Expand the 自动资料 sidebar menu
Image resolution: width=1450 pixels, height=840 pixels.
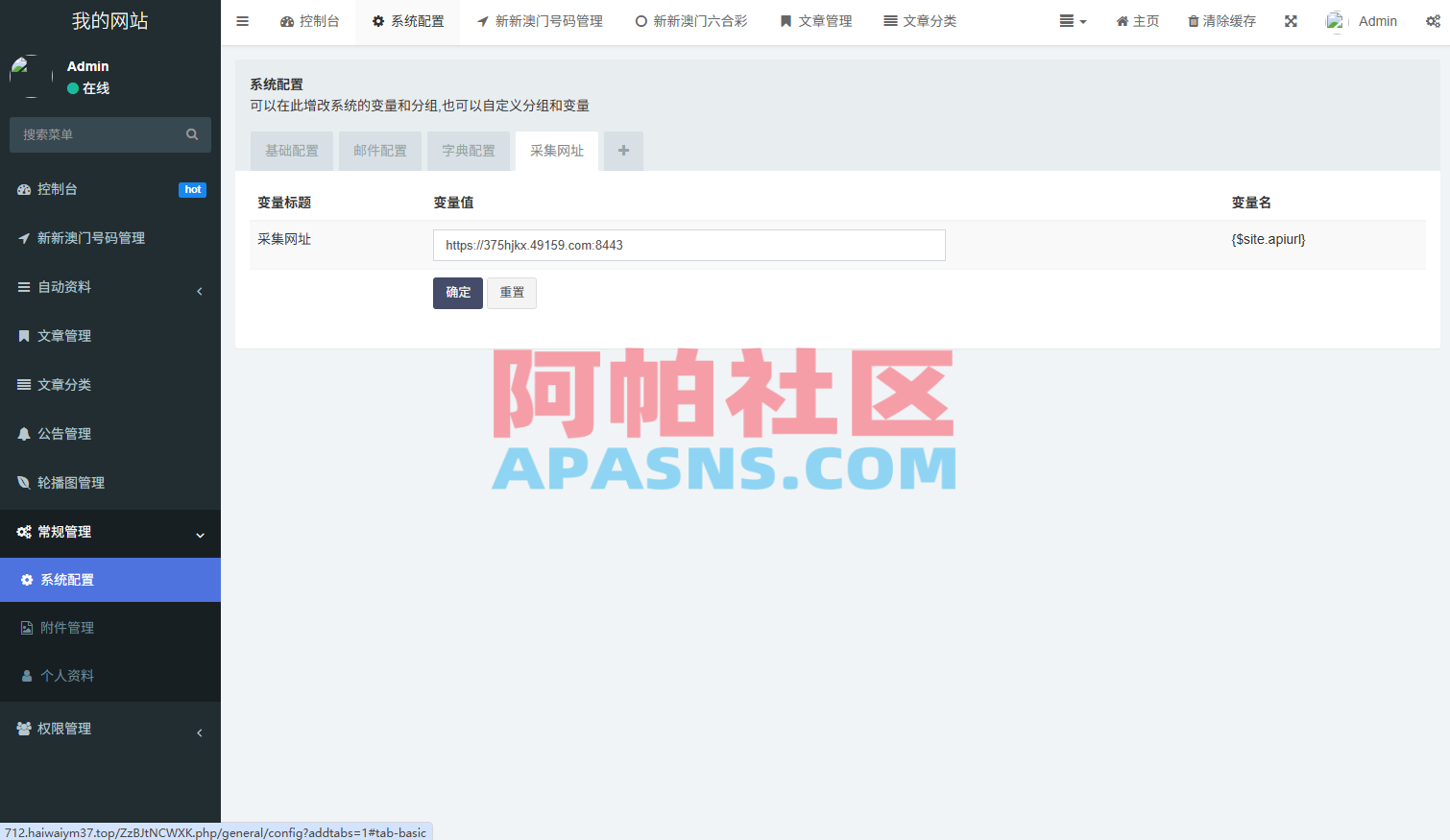[x=110, y=287]
